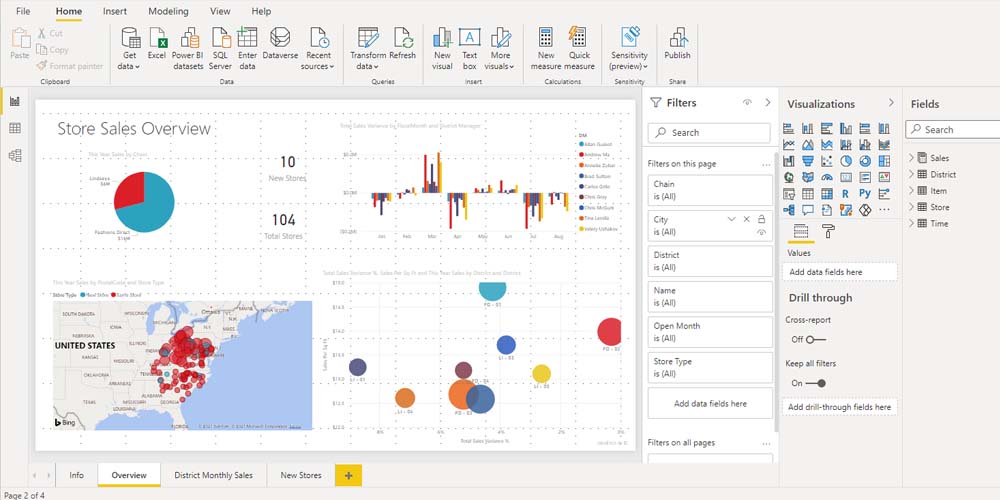The height and width of the screenshot is (500, 1000).
Task: Hide the City filter with eye icon
Action: tap(761, 233)
